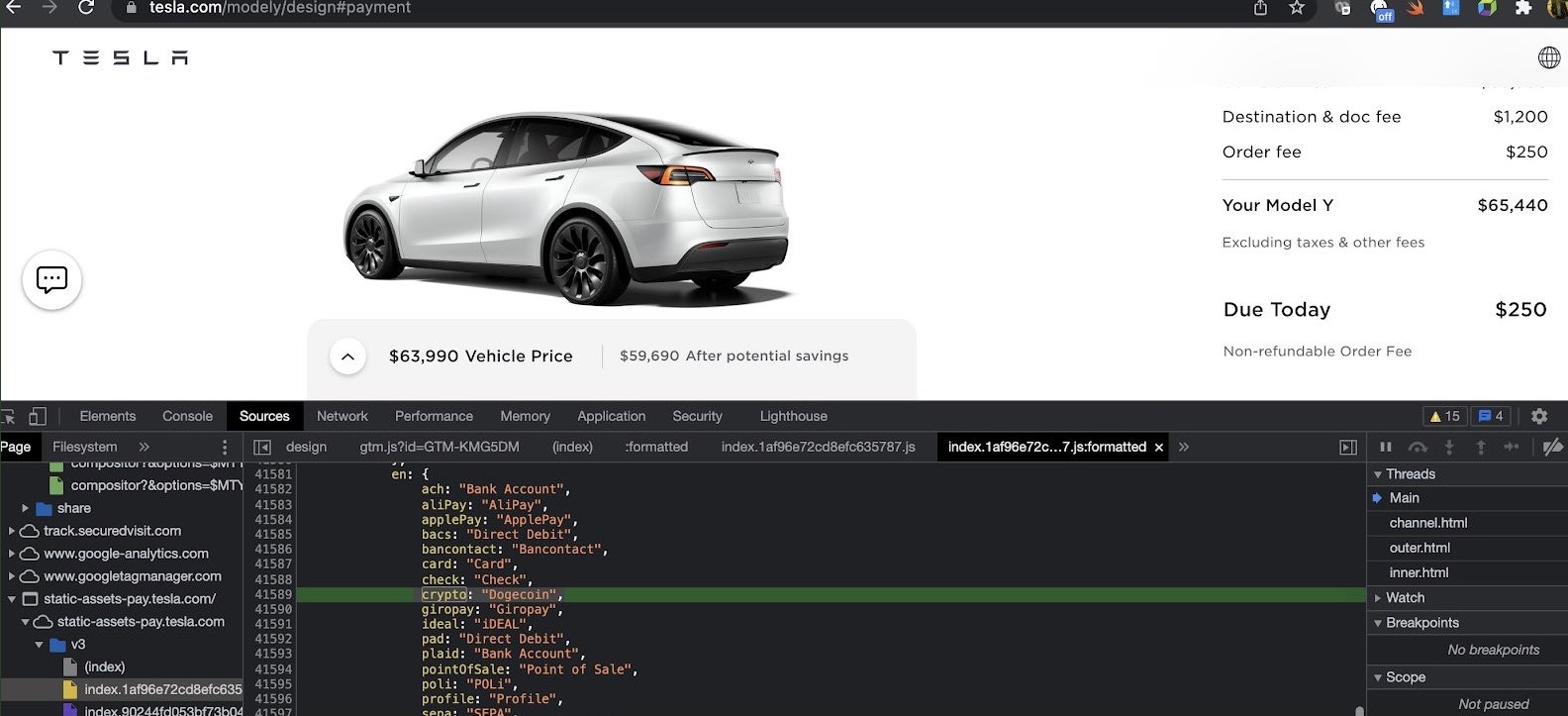Switch to the Application tab
Screen dimensions: 1568x716
pyautogui.click(x=612, y=416)
